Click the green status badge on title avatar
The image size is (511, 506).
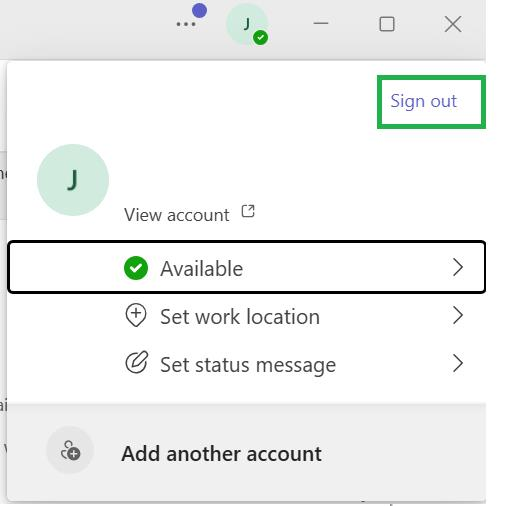pos(260,37)
